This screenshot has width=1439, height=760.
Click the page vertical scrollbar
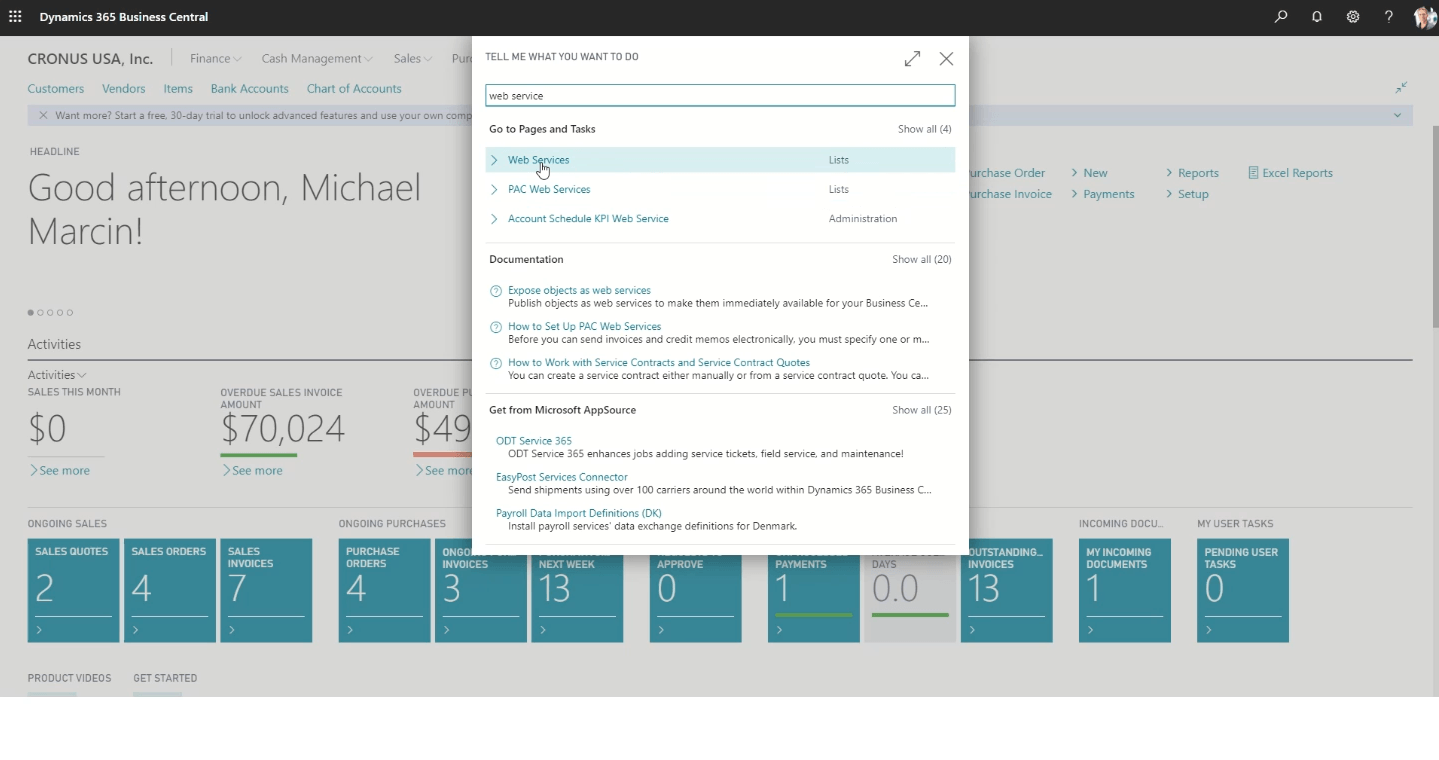(x=1434, y=228)
